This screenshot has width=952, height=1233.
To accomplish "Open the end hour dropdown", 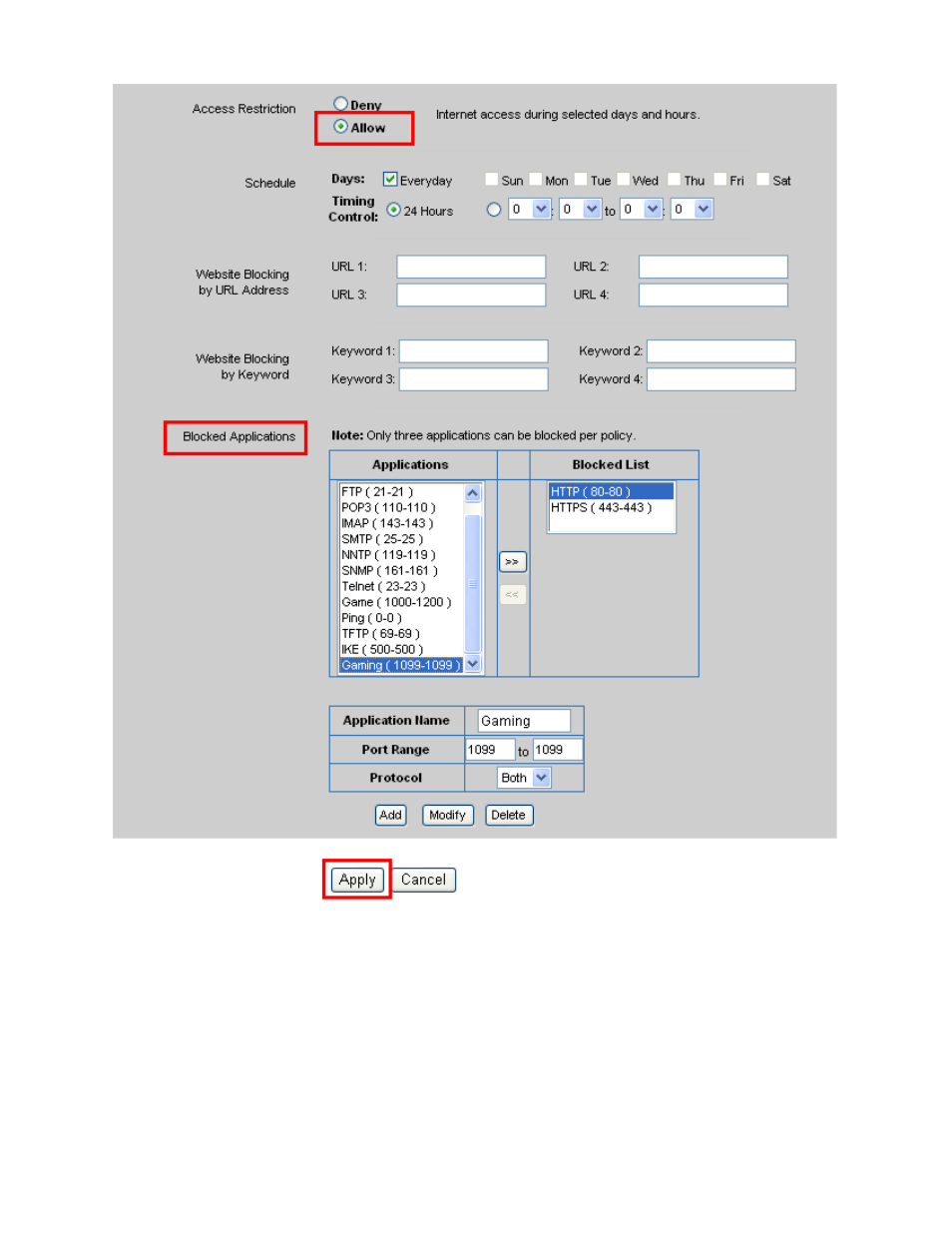I will [642, 209].
